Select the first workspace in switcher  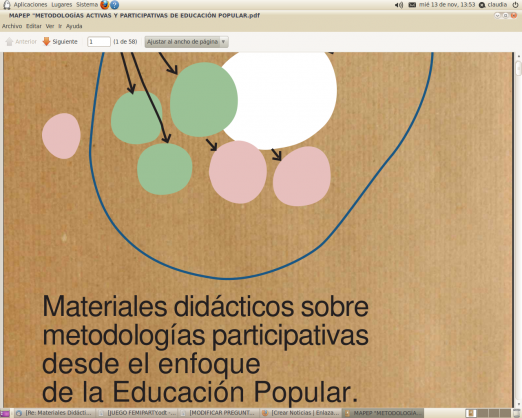(471, 413)
